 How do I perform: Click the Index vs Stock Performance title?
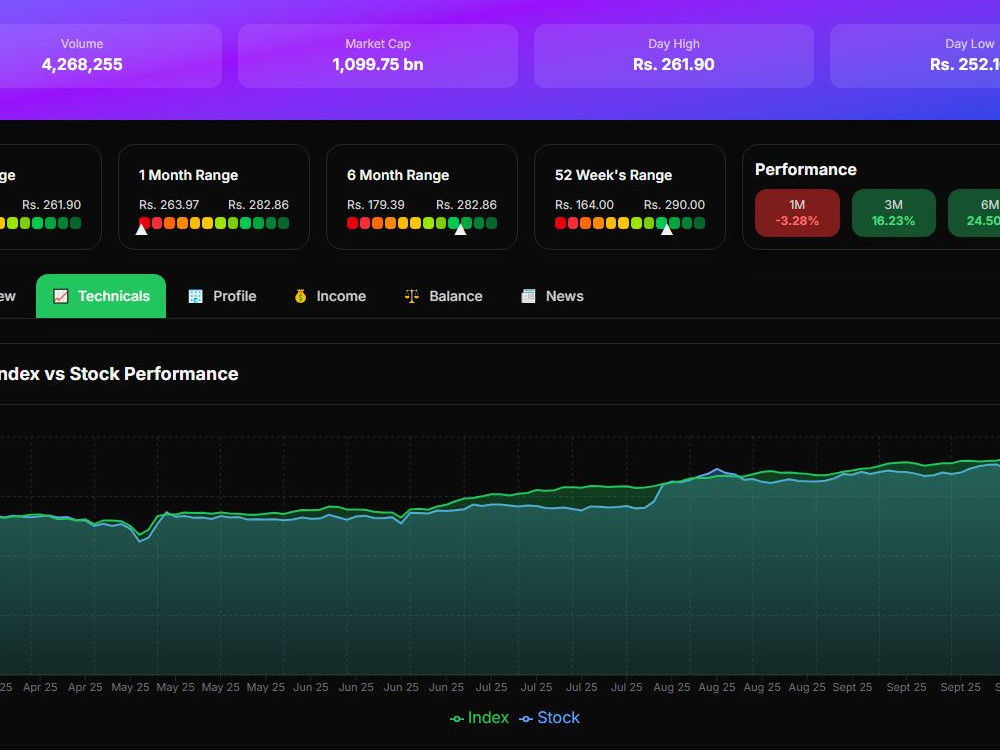[119, 374]
